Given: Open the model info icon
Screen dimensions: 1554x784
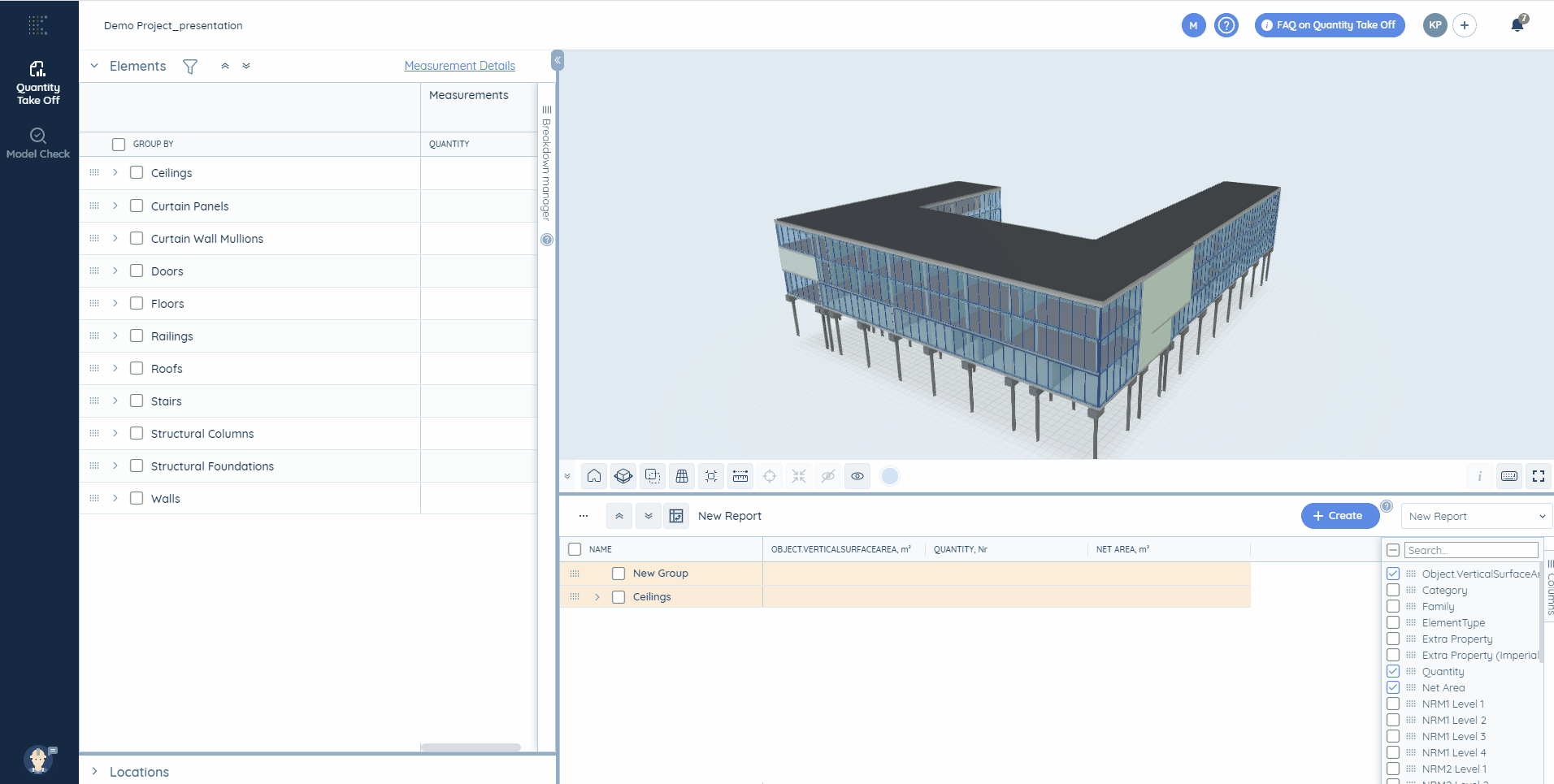Looking at the screenshot, I should (1479, 476).
